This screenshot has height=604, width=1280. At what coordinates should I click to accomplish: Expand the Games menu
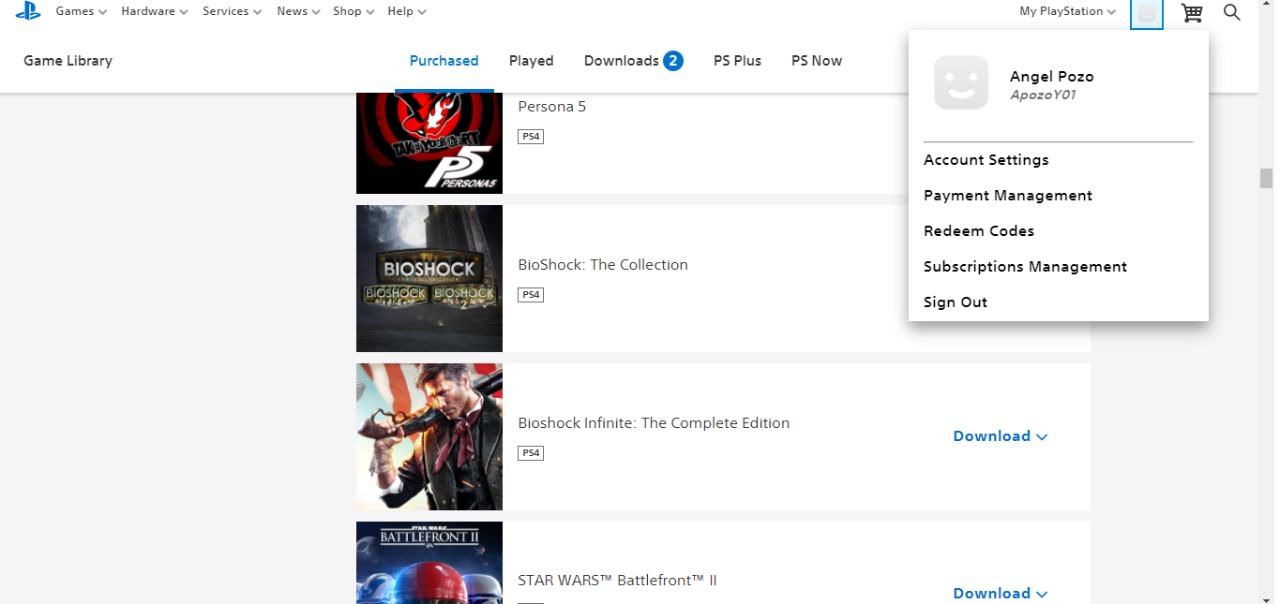coord(81,11)
